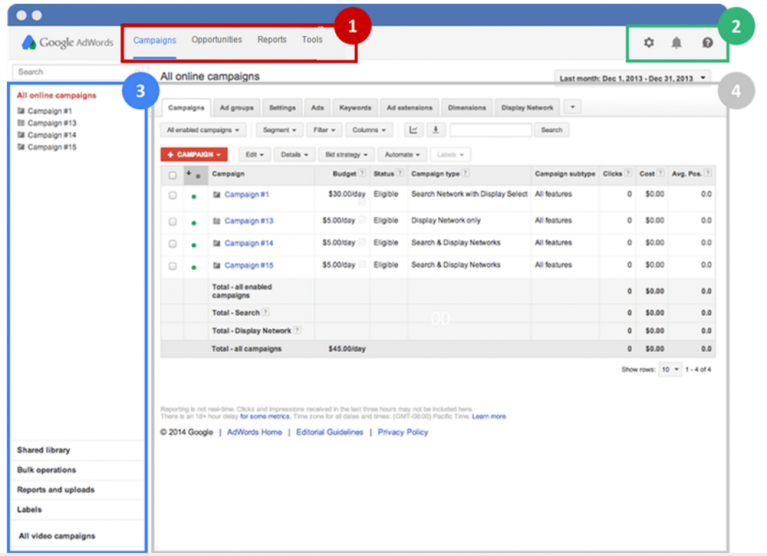Tick the select-all campaigns header checkbox
Viewport: 767px width, 556px height.
[172, 175]
